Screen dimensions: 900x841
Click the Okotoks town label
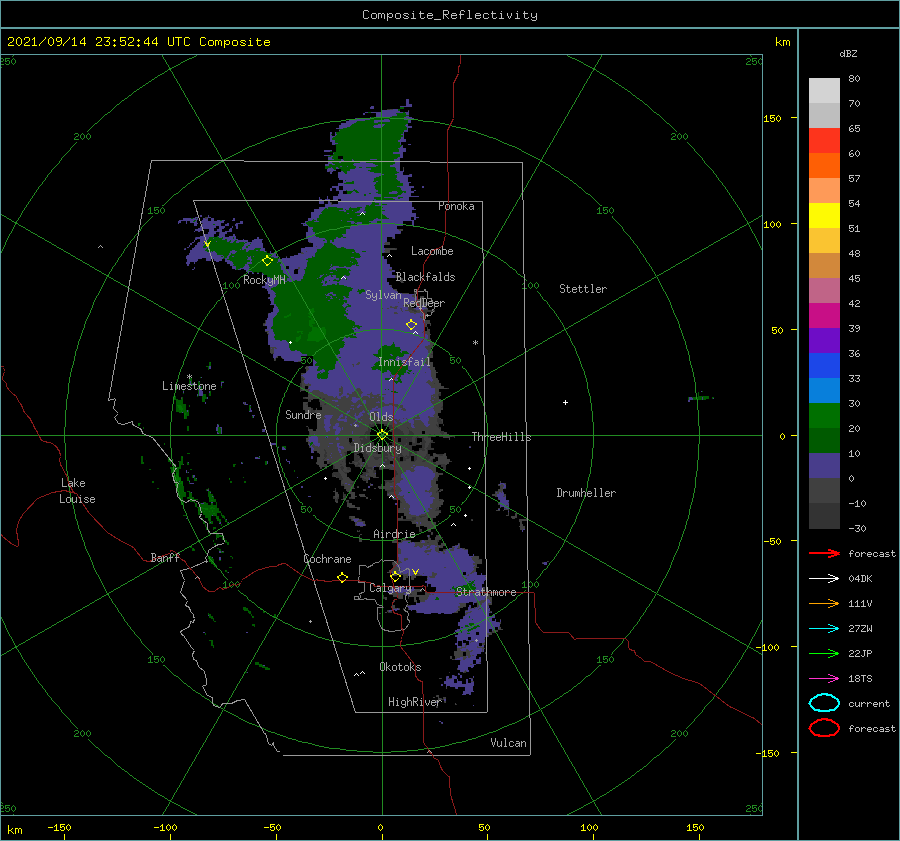coord(400,667)
